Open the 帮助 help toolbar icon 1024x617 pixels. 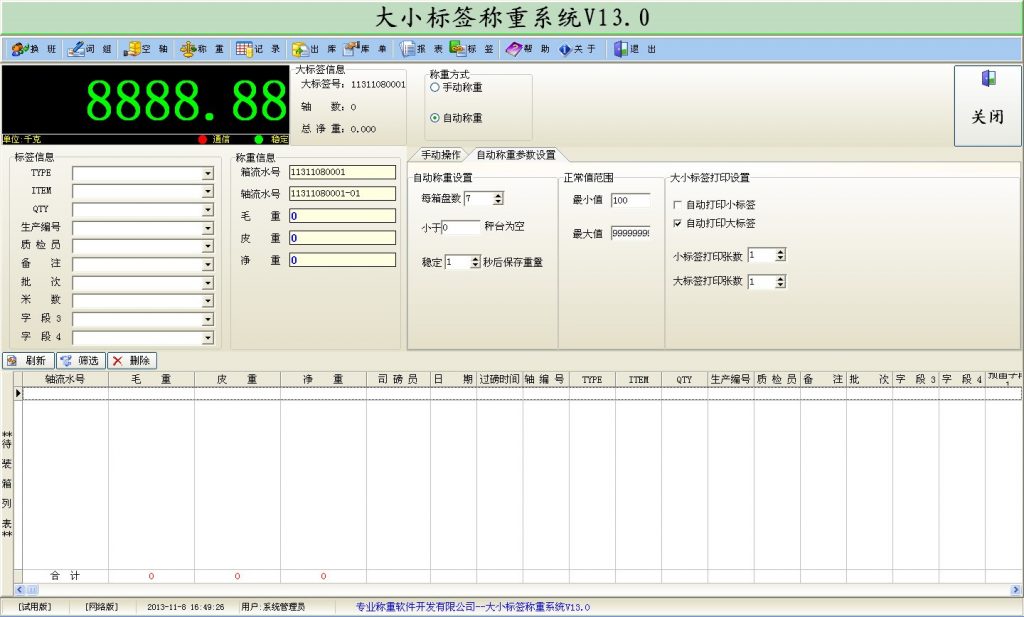(x=528, y=49)
